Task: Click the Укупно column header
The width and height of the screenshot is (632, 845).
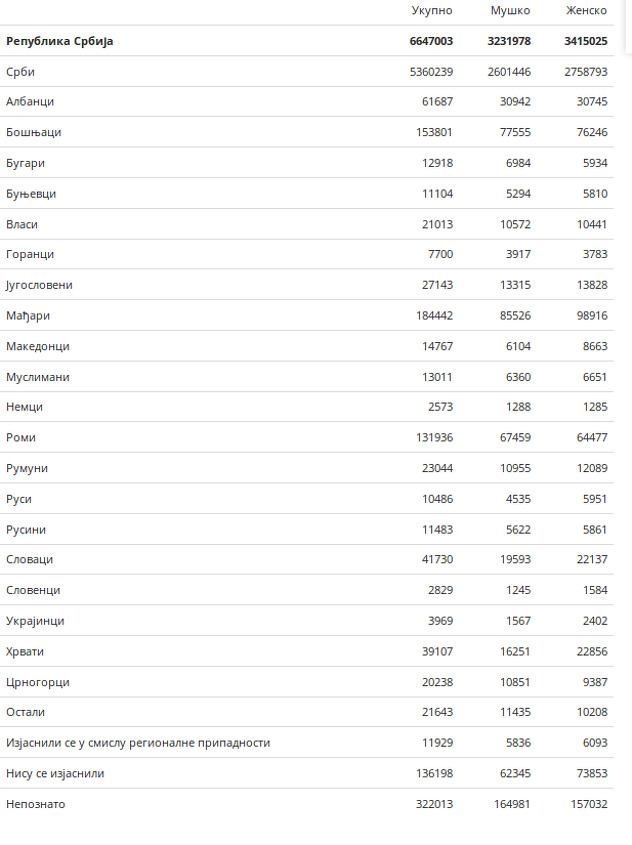Action: pyautogui.click(x=432, y=10)
